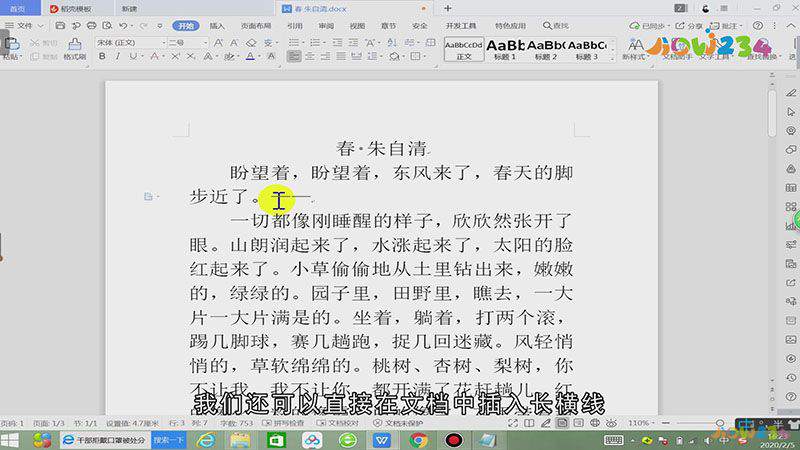Open the font size combo box
The image size is (800, 450).
(x=188, y=43)
